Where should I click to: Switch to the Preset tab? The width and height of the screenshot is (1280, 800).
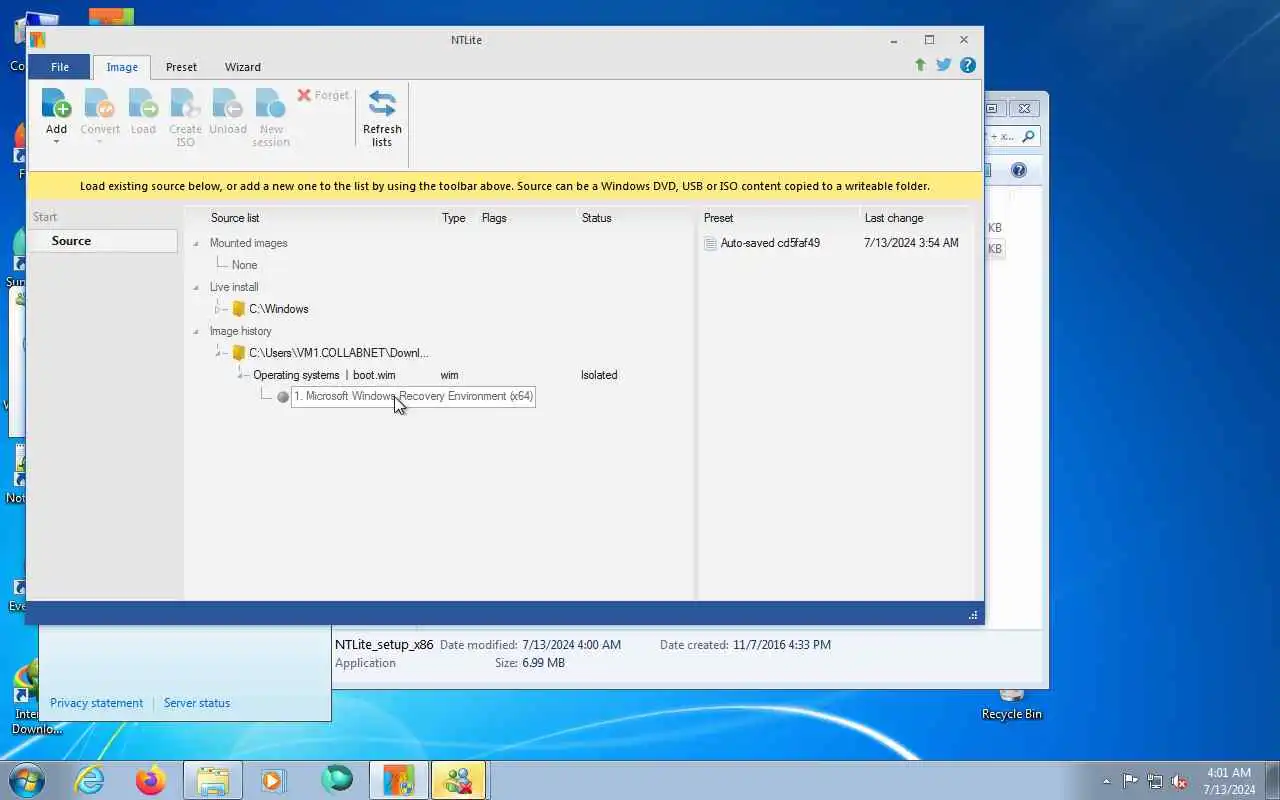(x=181, y=67)
